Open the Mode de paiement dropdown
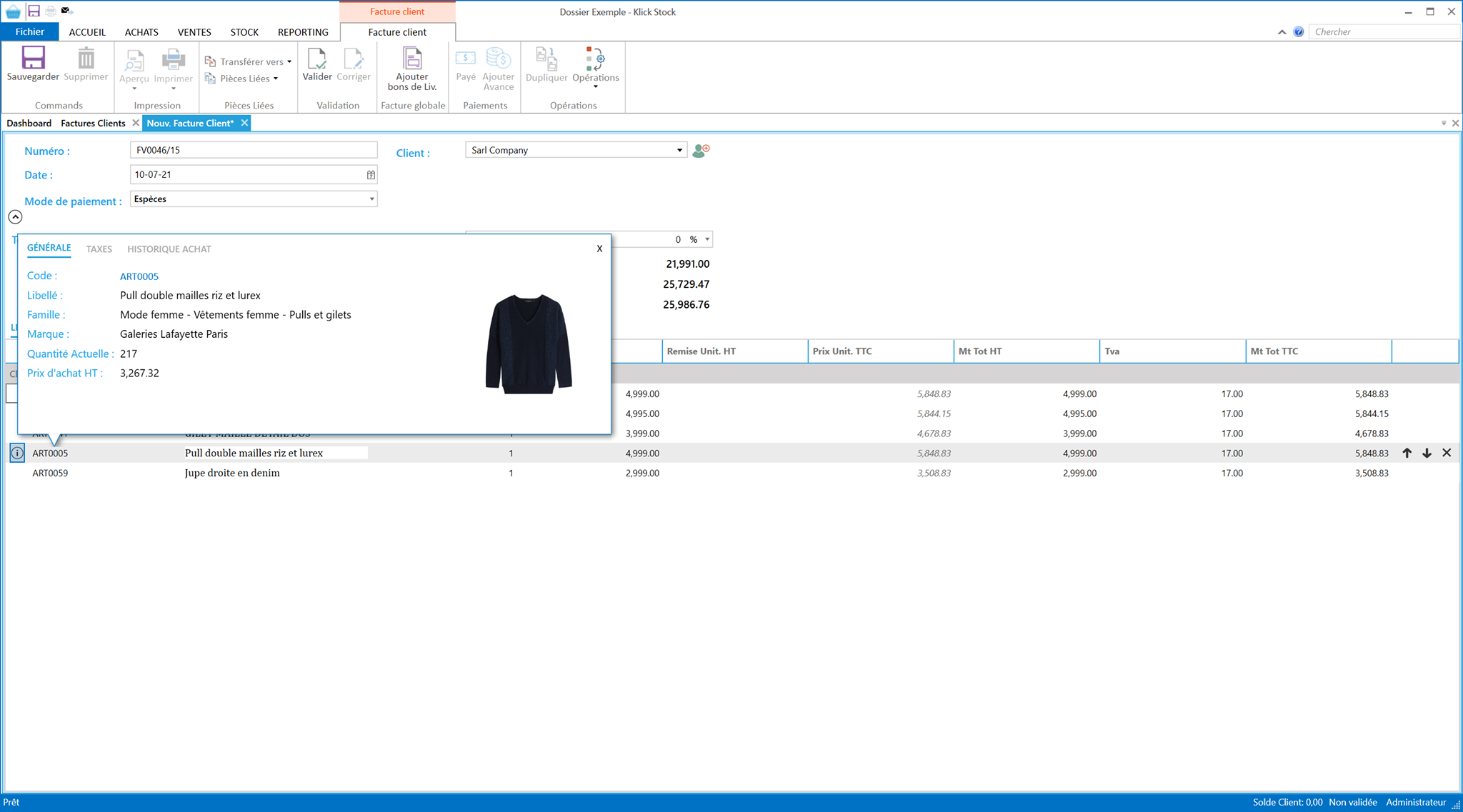This screenshot has height=812, width=1463. 371,199
